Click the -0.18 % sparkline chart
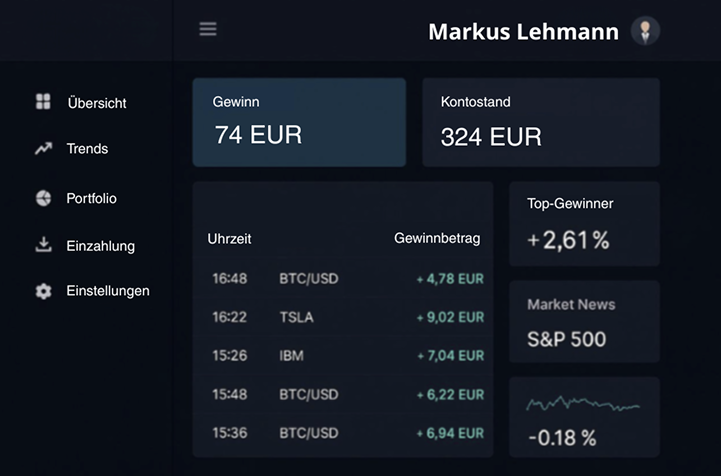Screen dimensions: 721x476 click(x=583, y=404)
